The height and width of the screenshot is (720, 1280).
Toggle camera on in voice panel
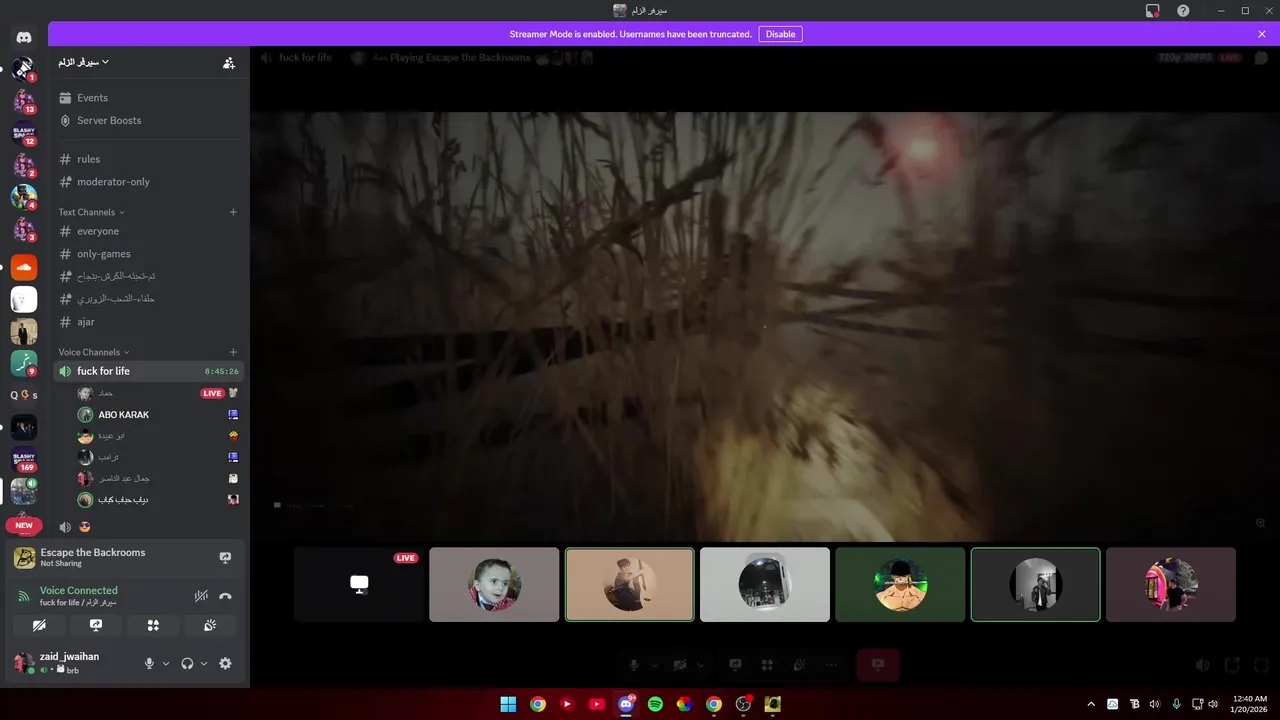click(x=39, y=625)
